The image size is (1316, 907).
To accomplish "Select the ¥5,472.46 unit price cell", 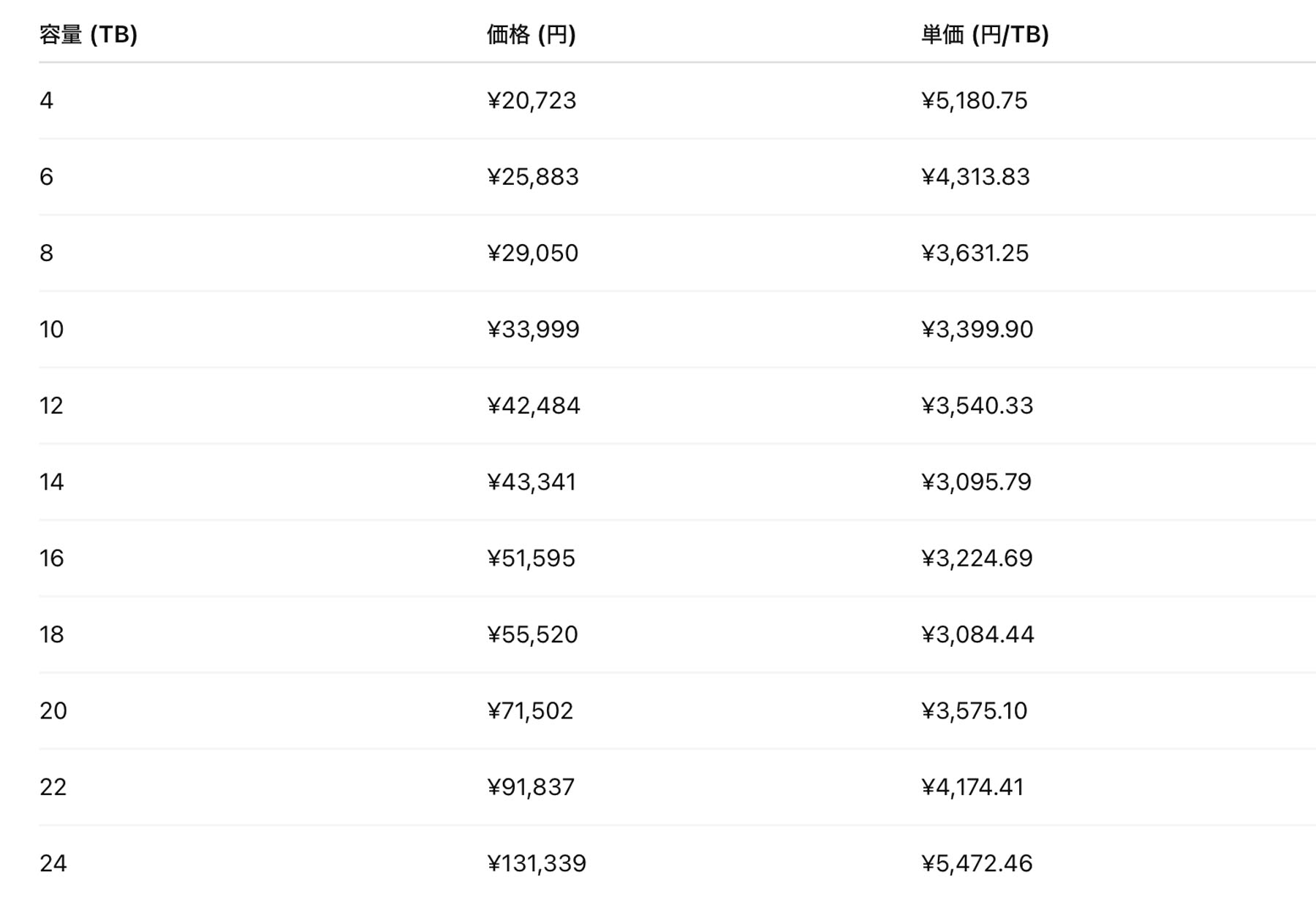I will [977, 863].
